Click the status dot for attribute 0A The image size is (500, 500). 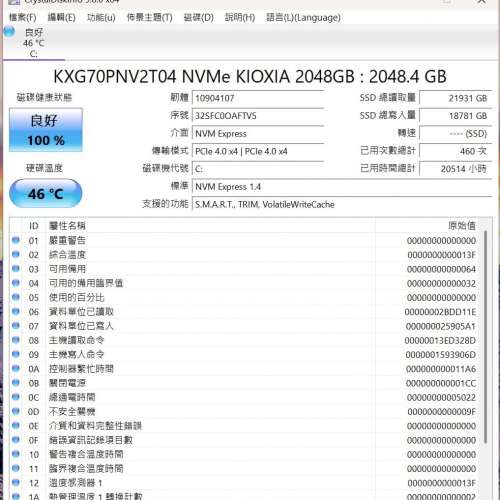click(16, 369)
